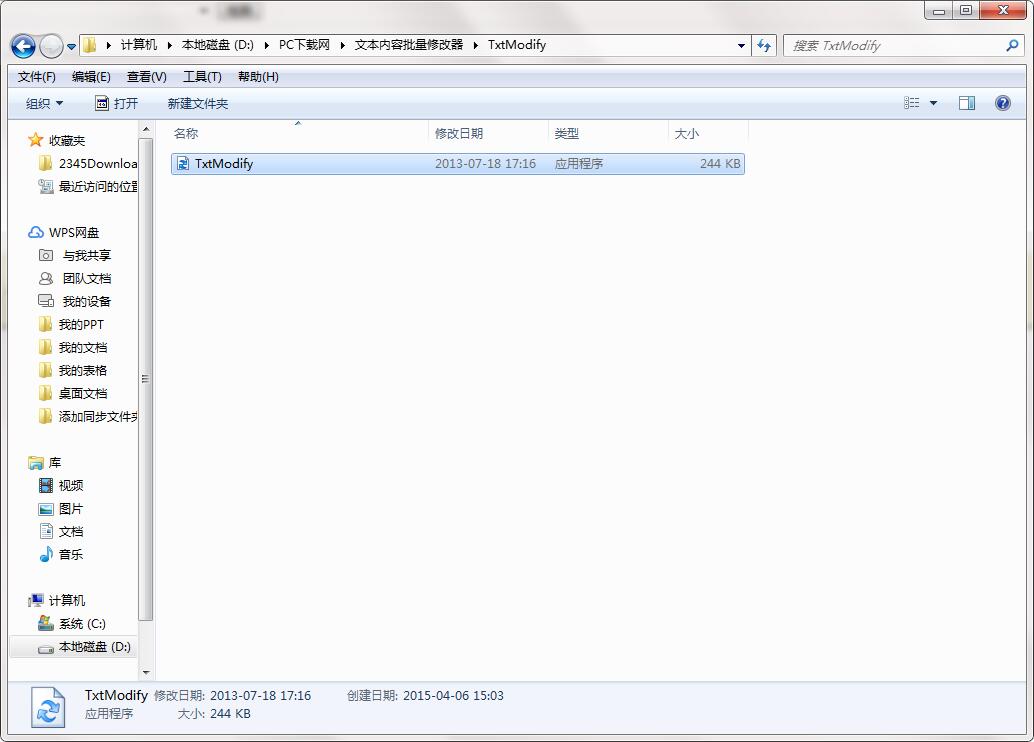Click the folder icon in address bar

click(90, 45)
